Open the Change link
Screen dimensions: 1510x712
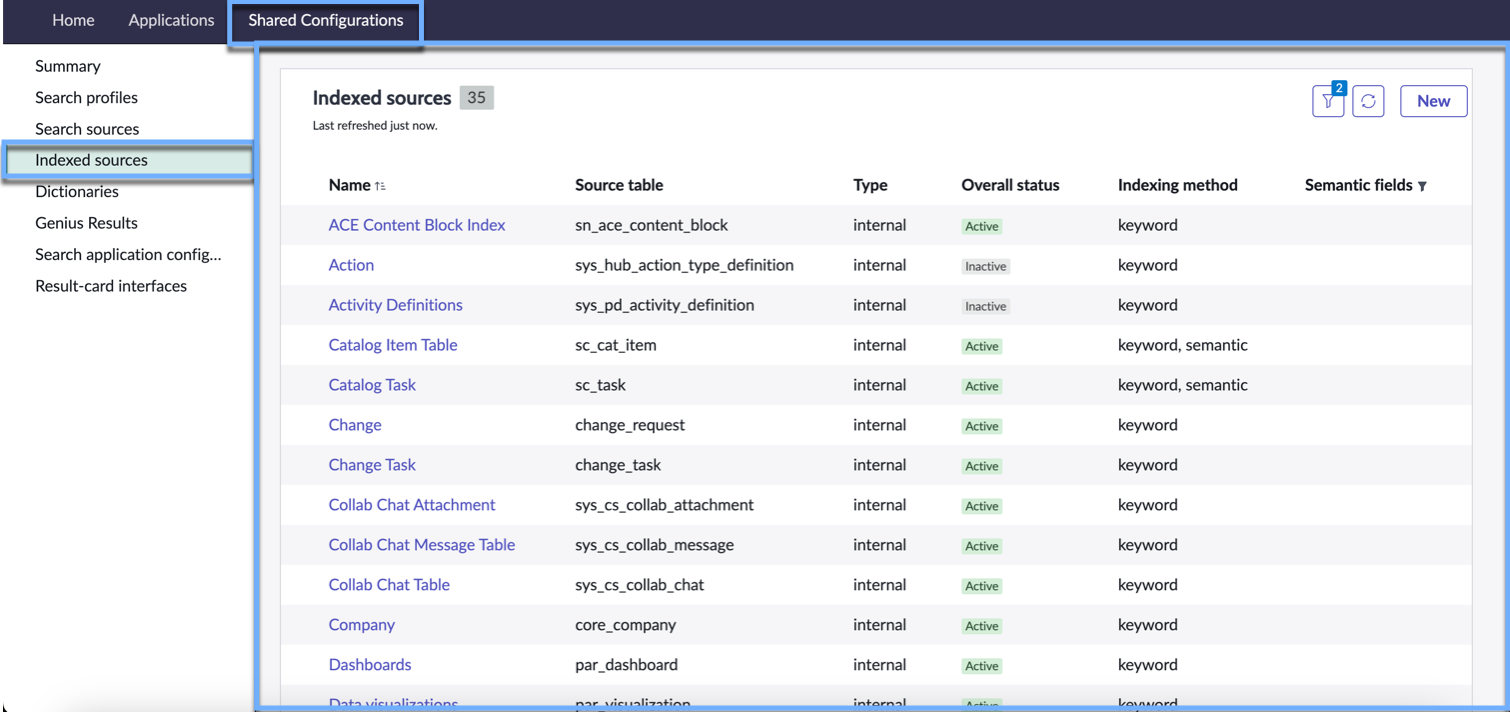(355, 425)
